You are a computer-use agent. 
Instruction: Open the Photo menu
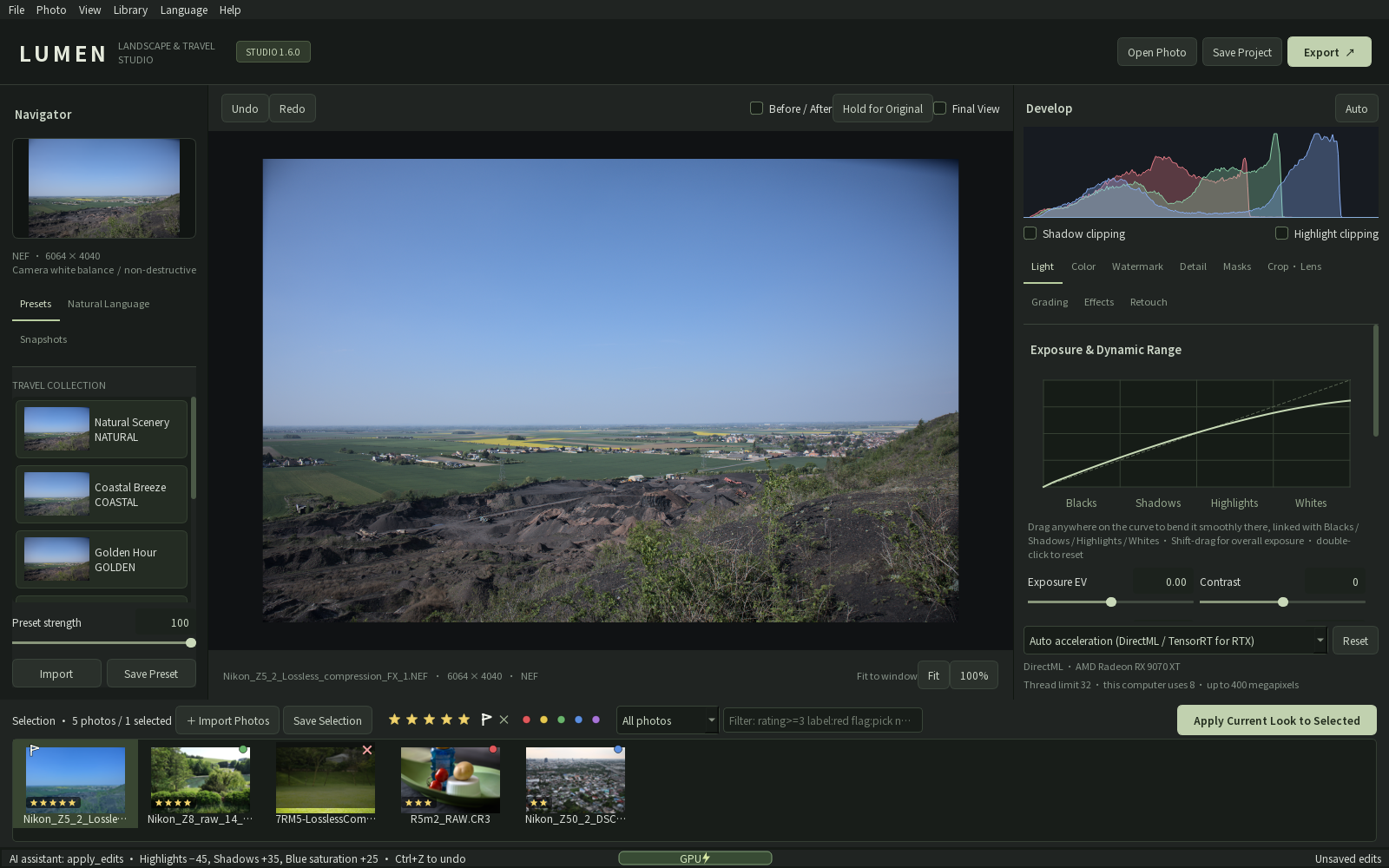51,10
